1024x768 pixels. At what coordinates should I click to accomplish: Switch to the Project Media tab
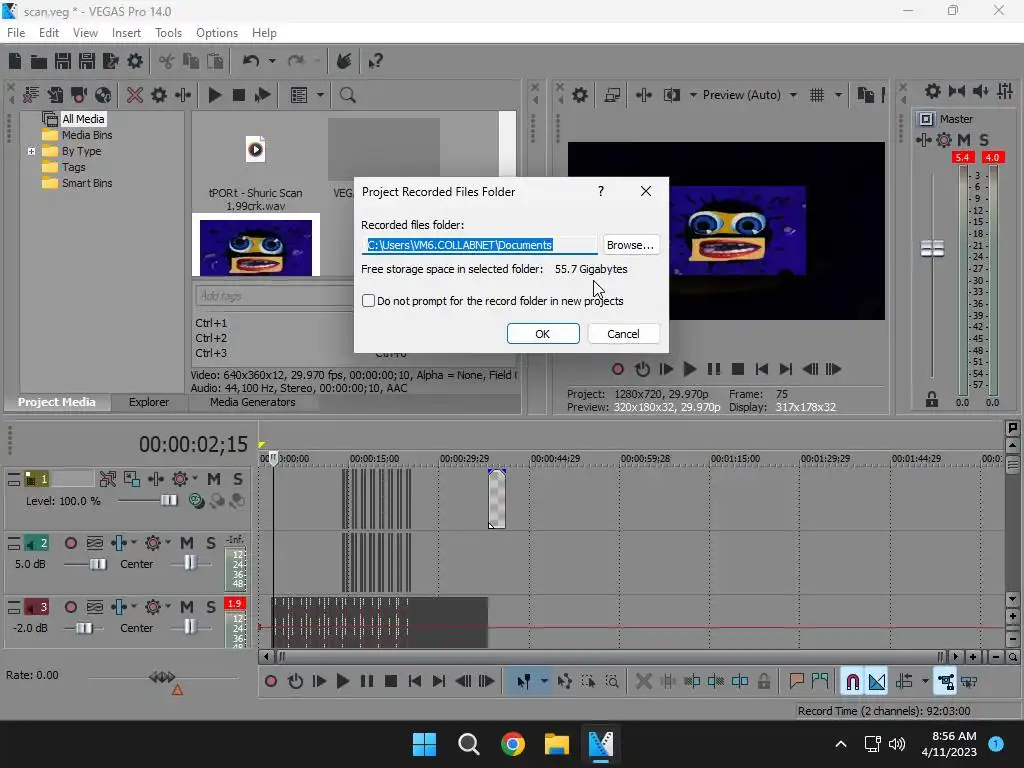click(57, 402)
